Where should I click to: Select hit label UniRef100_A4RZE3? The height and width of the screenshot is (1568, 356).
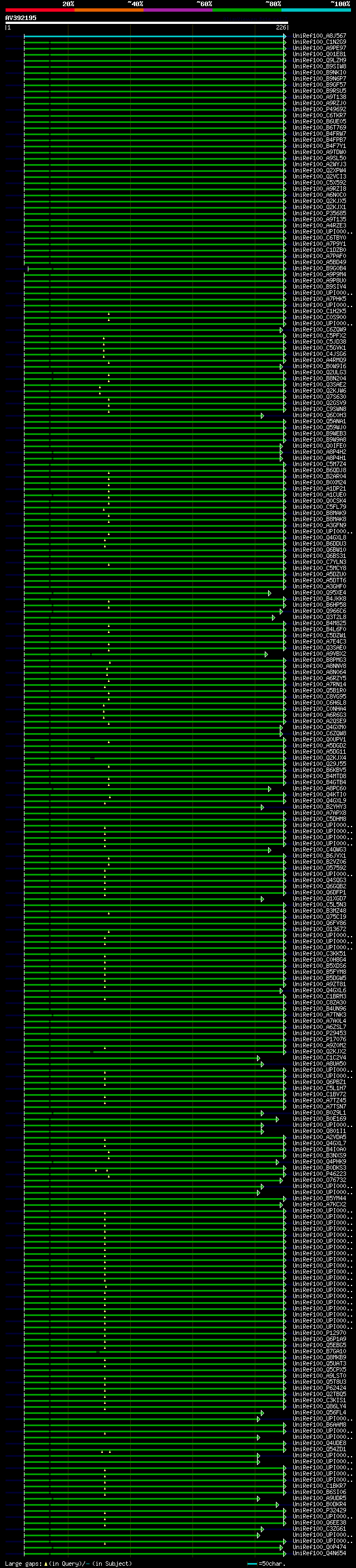[x=319, y=225]
